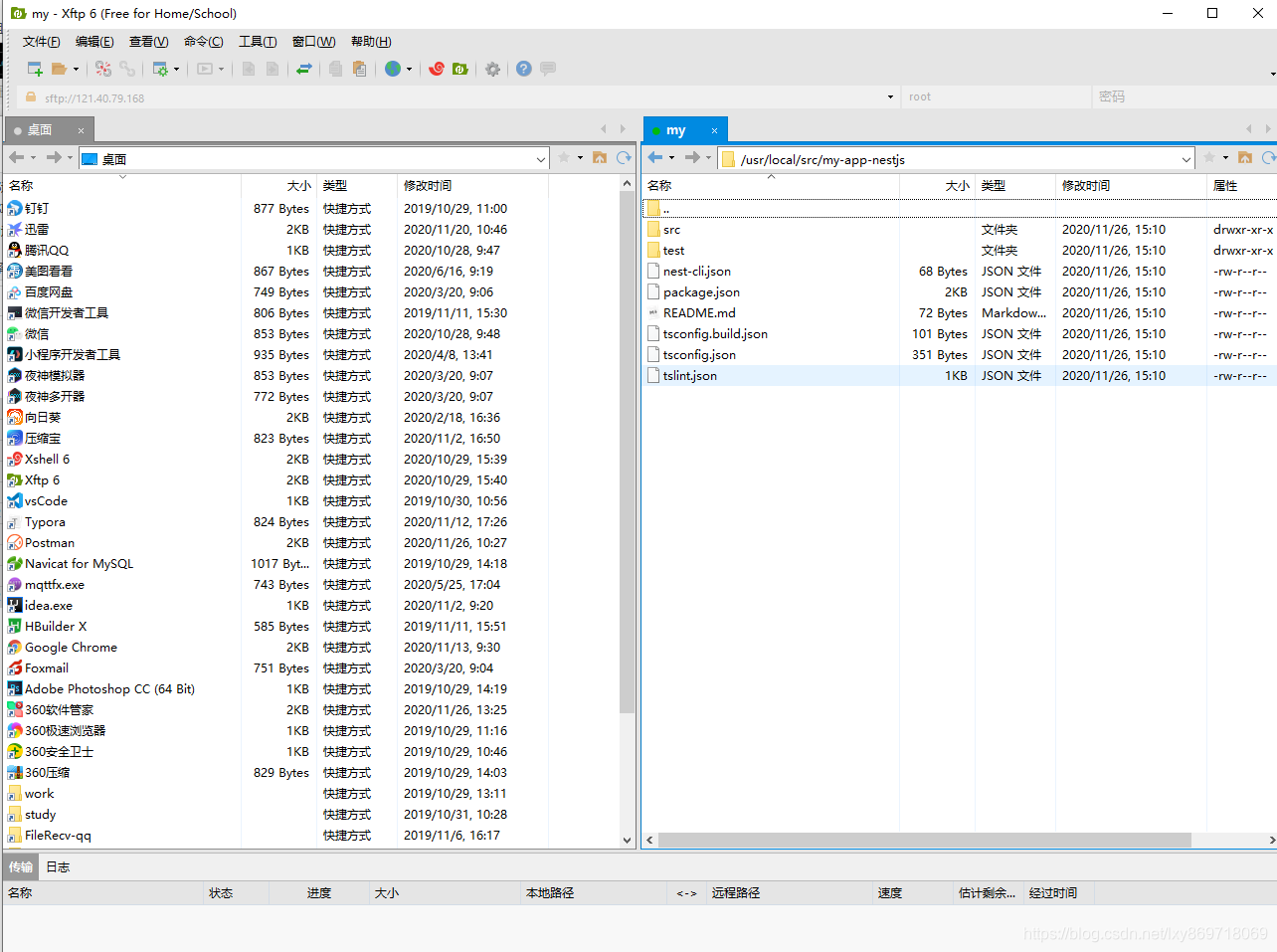Open the session properties dropdown arrow
The image size is (1277, 952).
[x=176, y=69]
